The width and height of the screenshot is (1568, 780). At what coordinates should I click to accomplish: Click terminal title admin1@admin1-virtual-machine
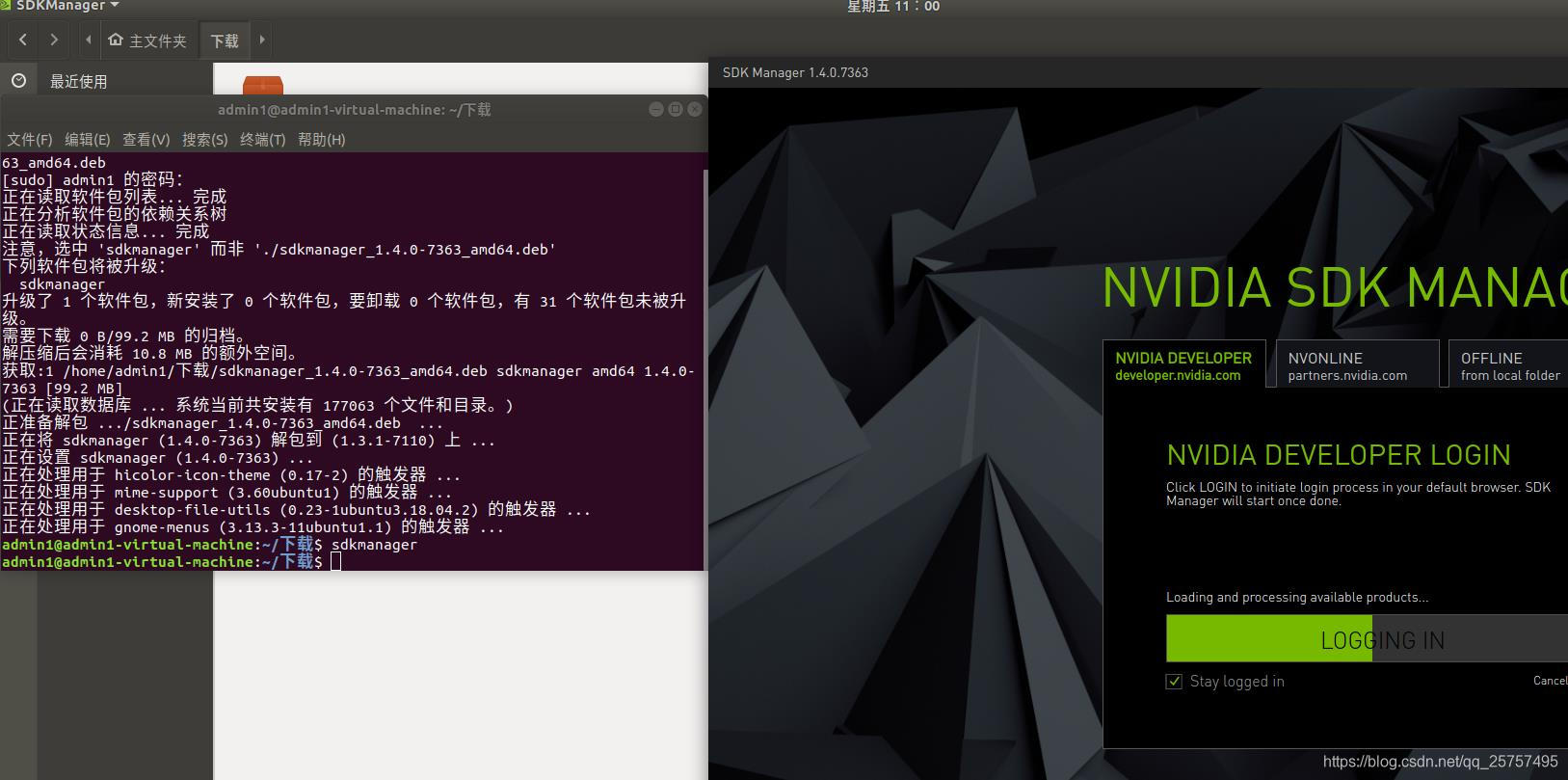click(355, 110)
